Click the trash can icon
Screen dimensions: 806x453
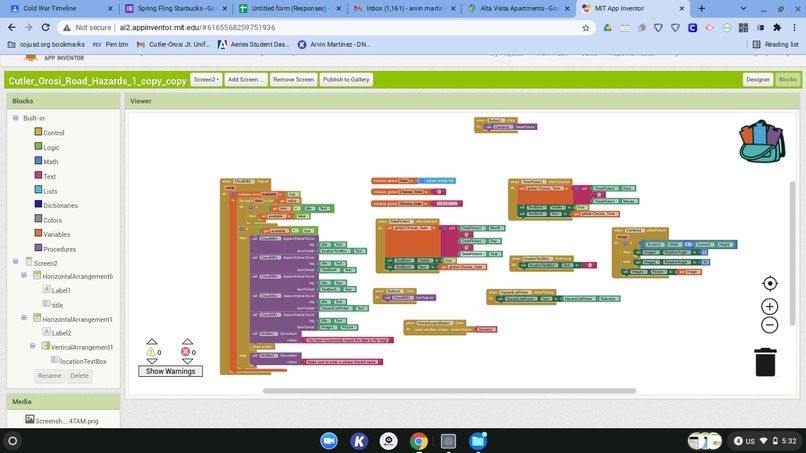[x=765, y=362]
